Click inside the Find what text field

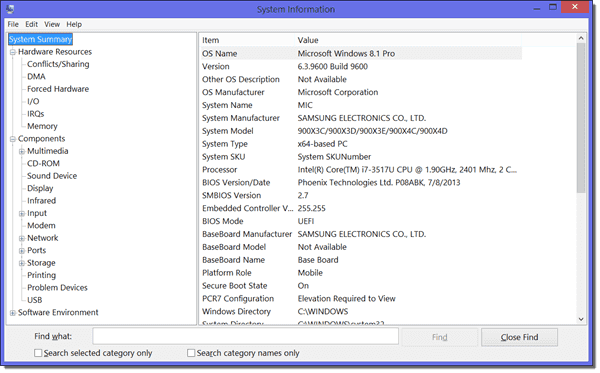[245, 336]
